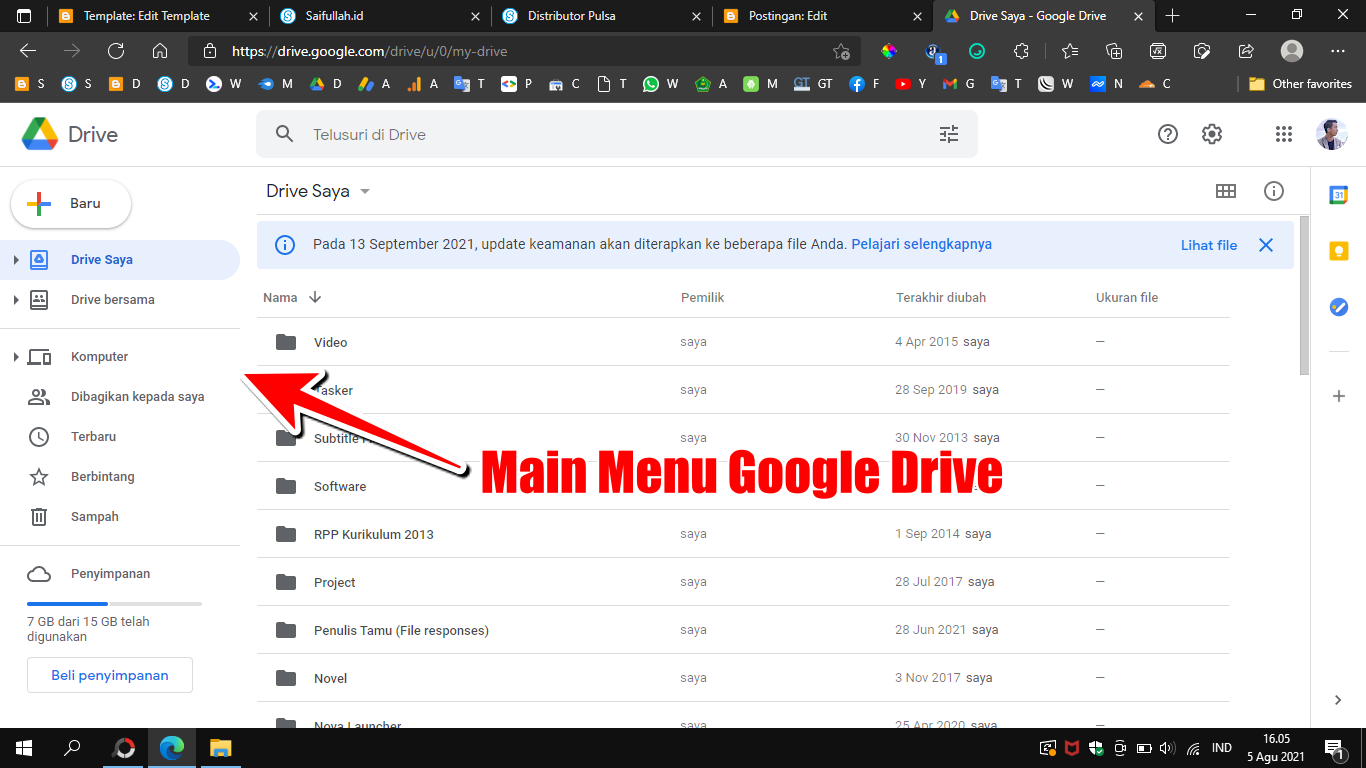1366x768 pixels.
Task: Open File Explorer from the taskbar
Action: pyautogui.click(x=220, y=748)
